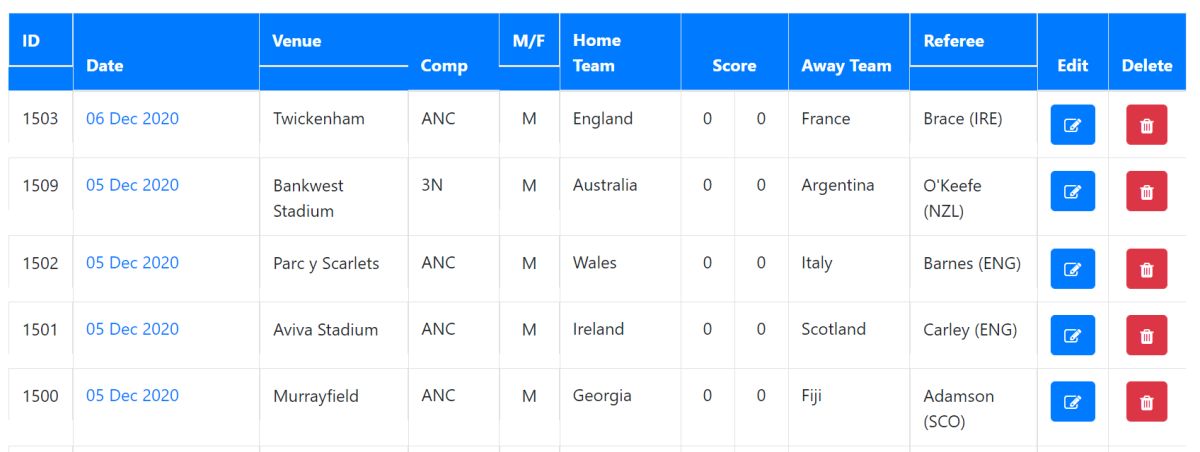Screen dimensions: 1200x452
Task: Click the Date column header
Action: point(105,66)
